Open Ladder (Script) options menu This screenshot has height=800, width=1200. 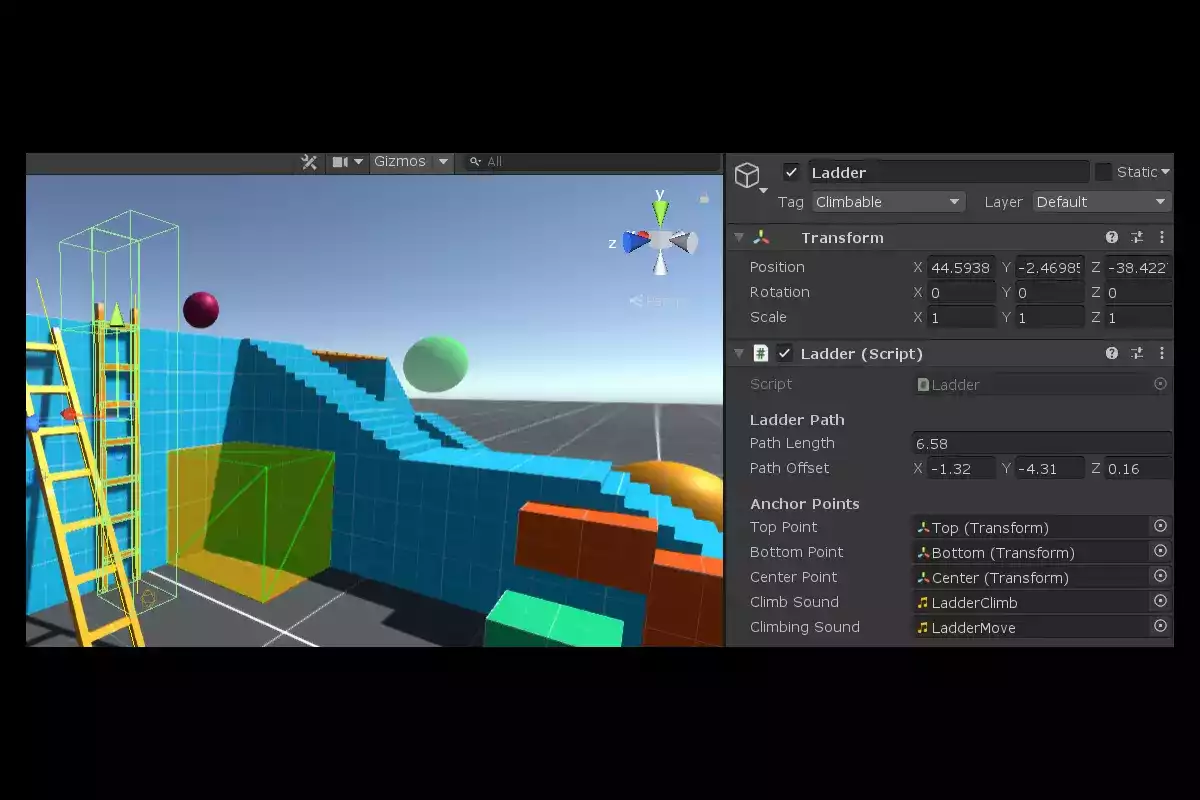tap(1162, 353)
